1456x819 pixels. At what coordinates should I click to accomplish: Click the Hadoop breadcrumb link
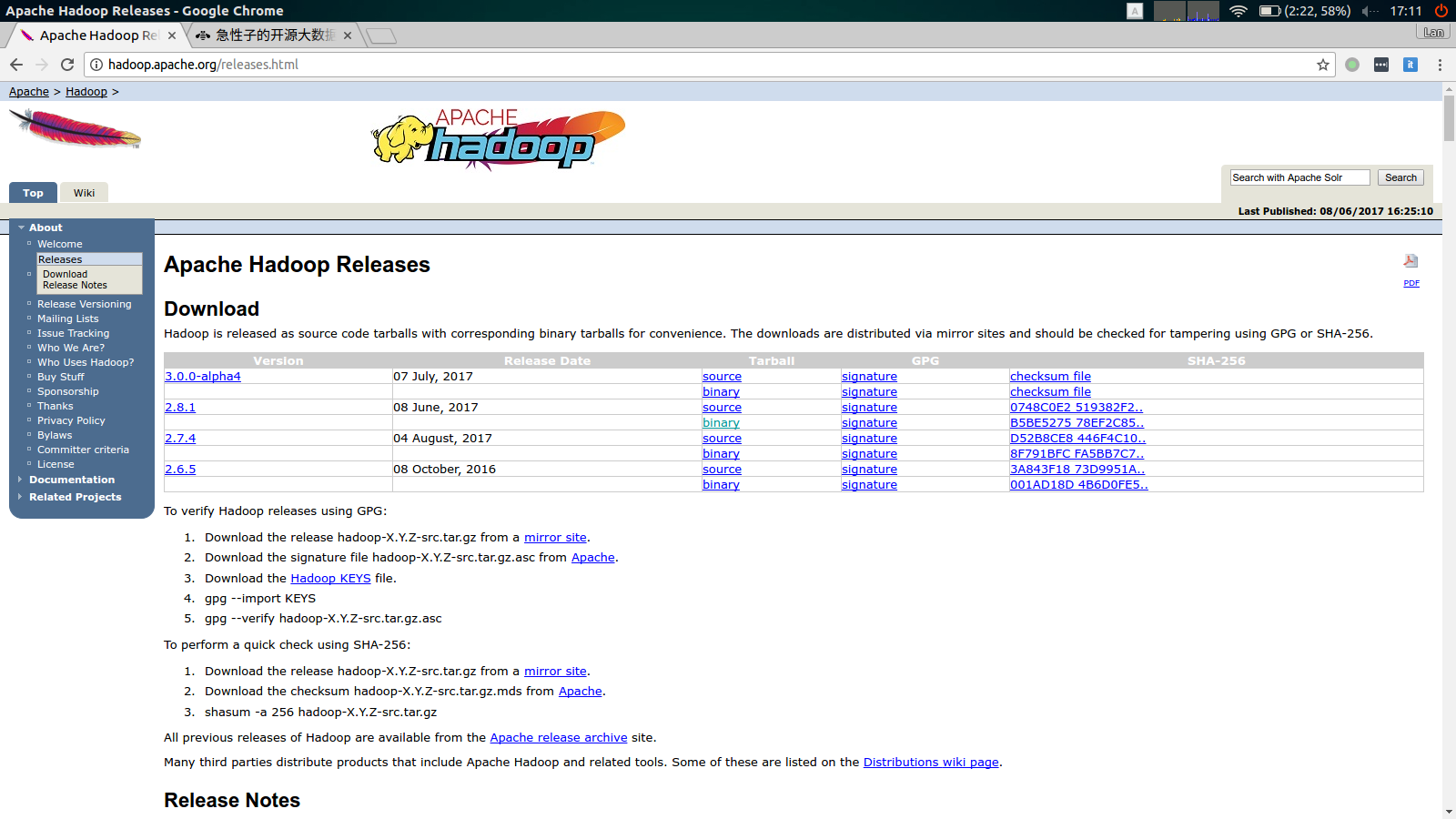pyautogui.click(x=86, y=92)
